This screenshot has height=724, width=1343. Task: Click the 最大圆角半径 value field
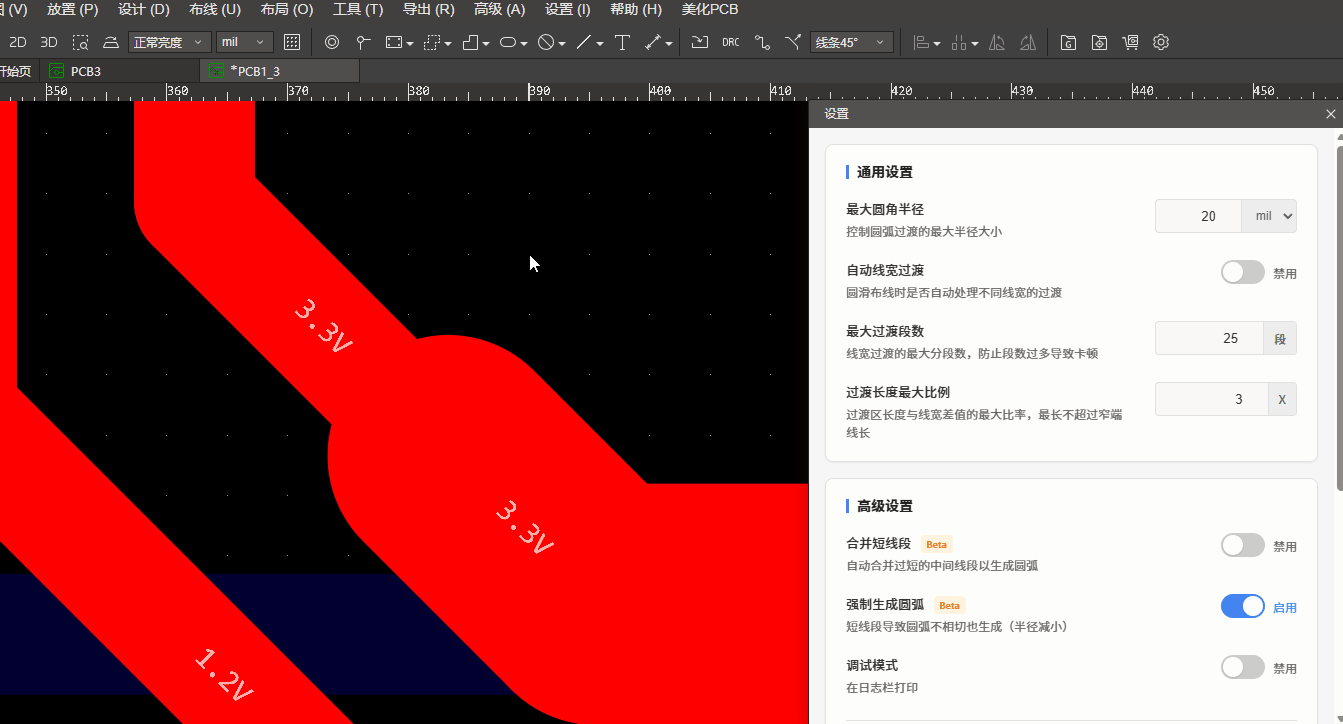1198,216
